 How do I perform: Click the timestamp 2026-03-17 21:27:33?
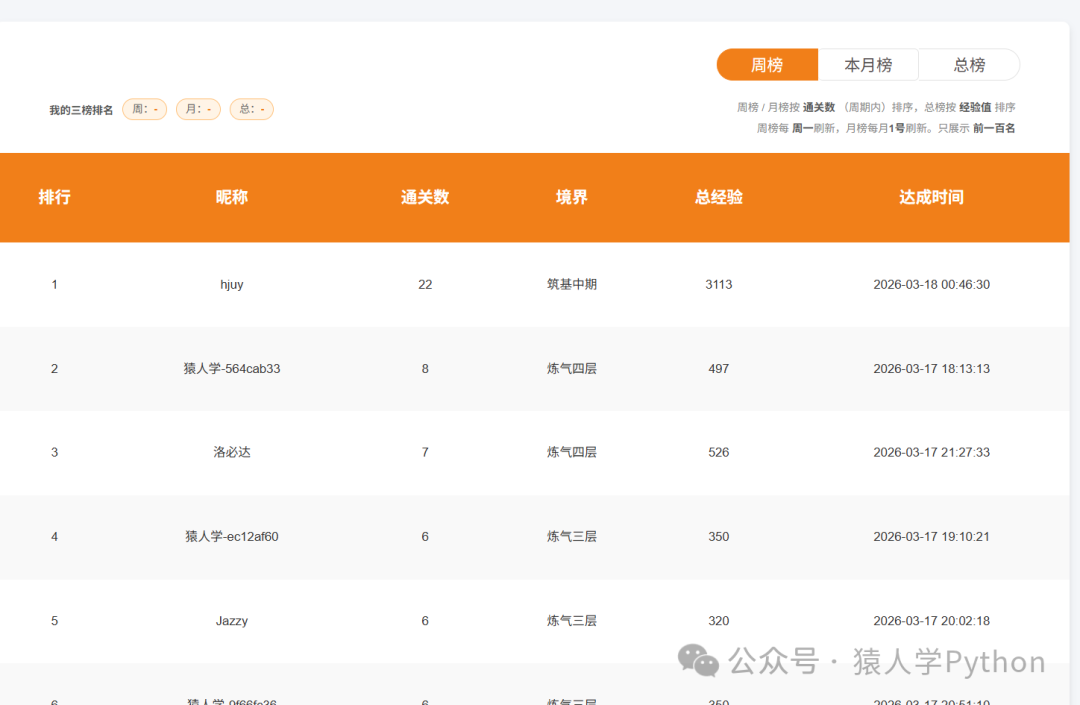[x=931, y=452]
